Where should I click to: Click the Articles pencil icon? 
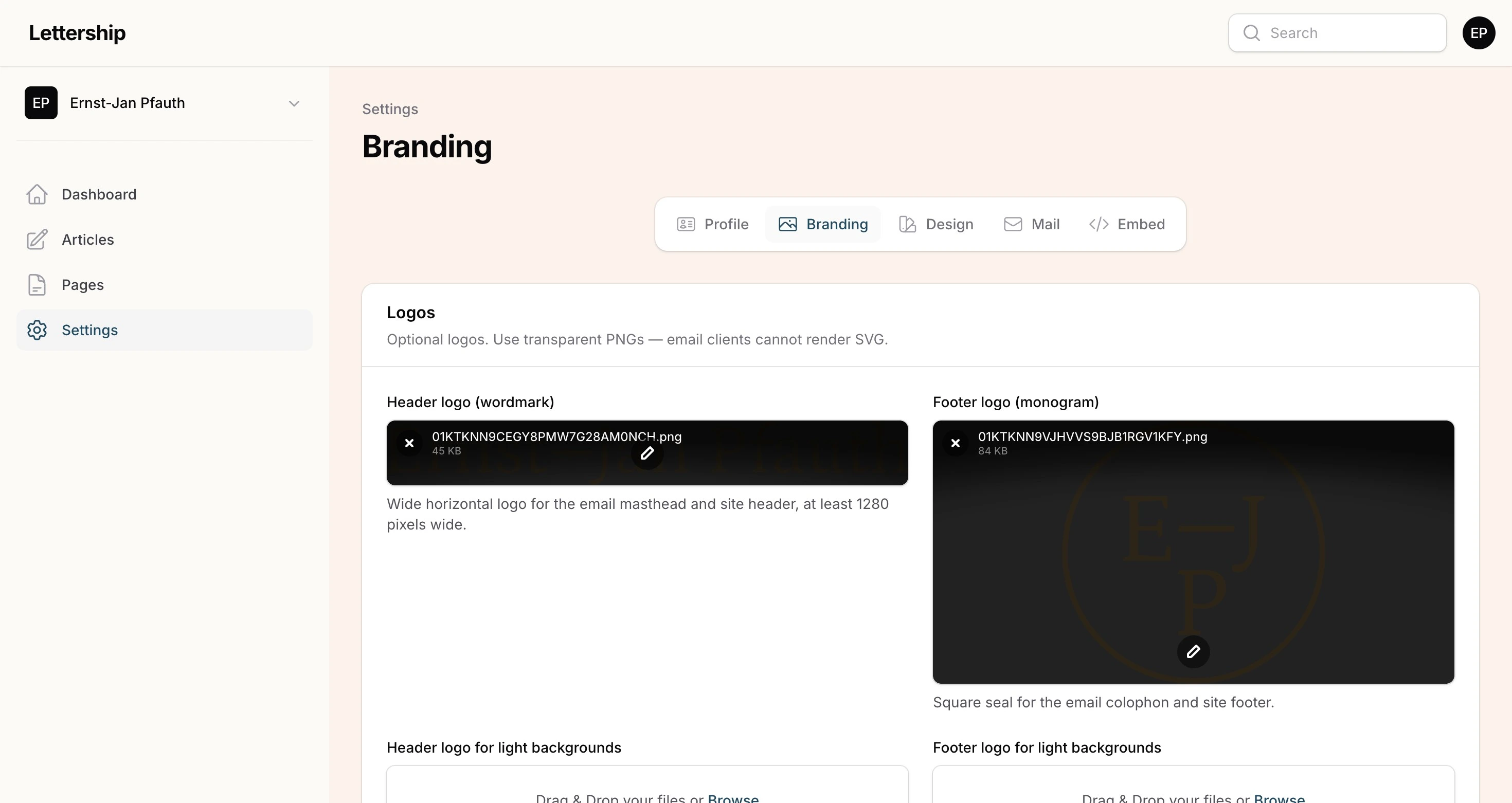coord(37,240)
